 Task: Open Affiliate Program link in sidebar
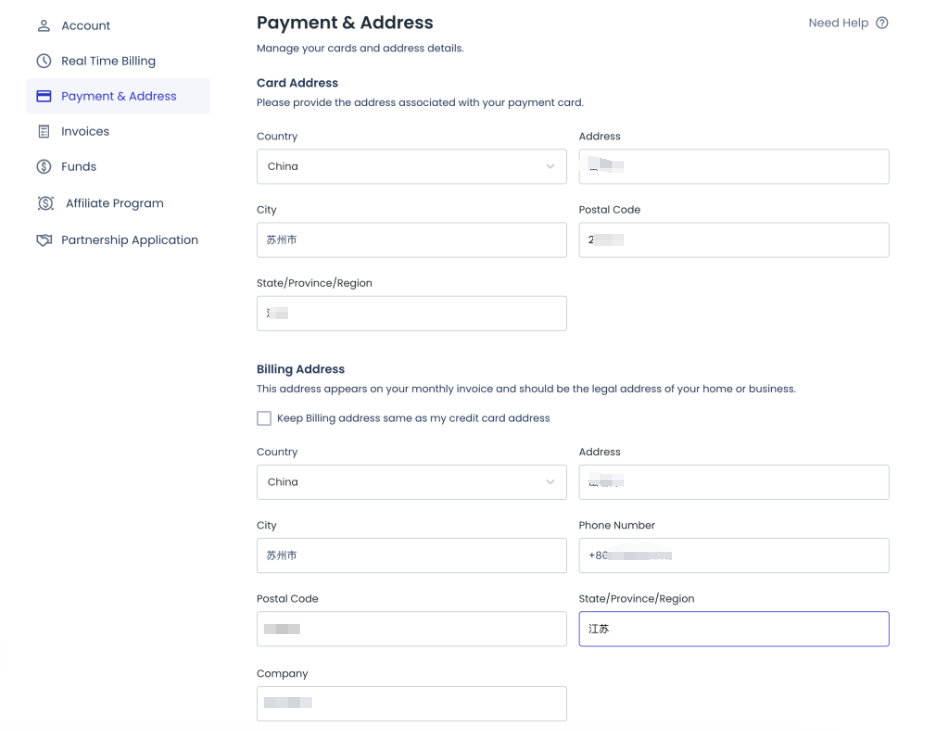coord(114,203)
